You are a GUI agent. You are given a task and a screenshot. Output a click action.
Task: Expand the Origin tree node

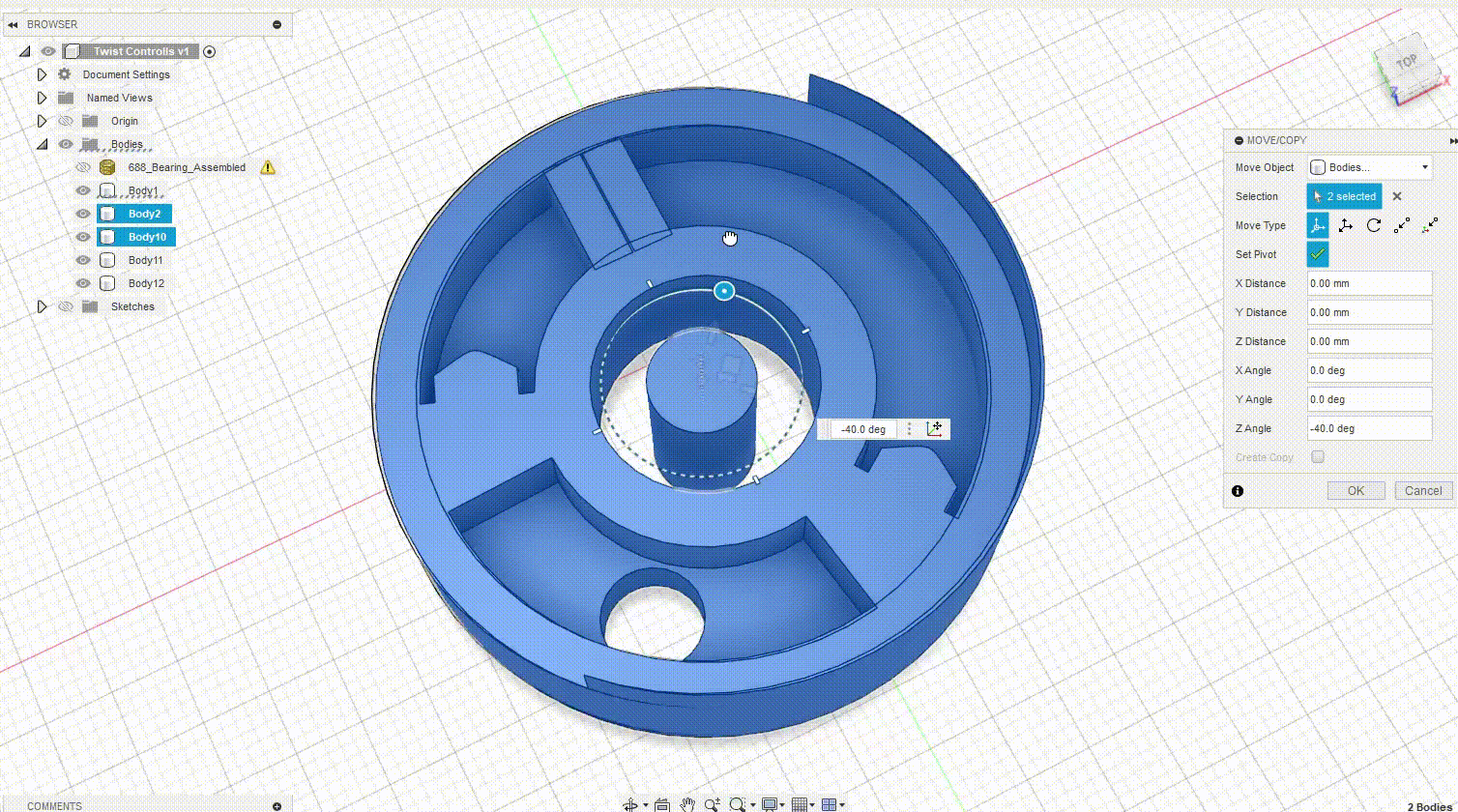42,121
